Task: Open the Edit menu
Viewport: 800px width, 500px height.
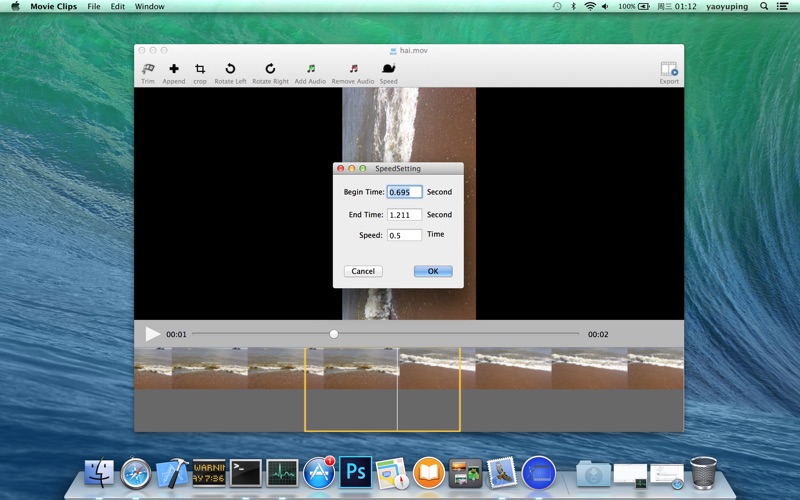Action: pyautogui.click(x=118, y=7)
